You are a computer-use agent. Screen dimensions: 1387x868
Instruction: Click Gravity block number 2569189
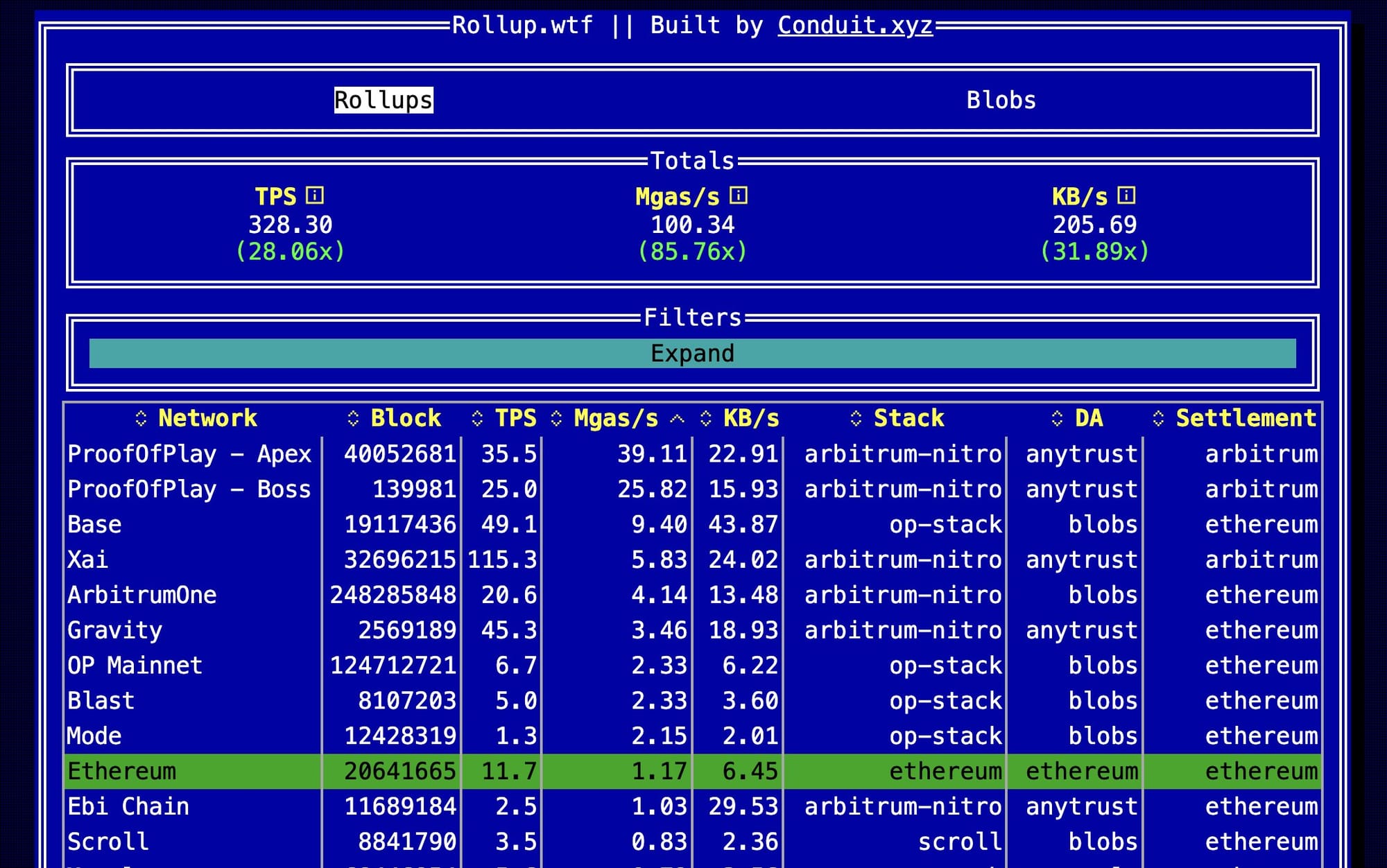coord(408,630)
